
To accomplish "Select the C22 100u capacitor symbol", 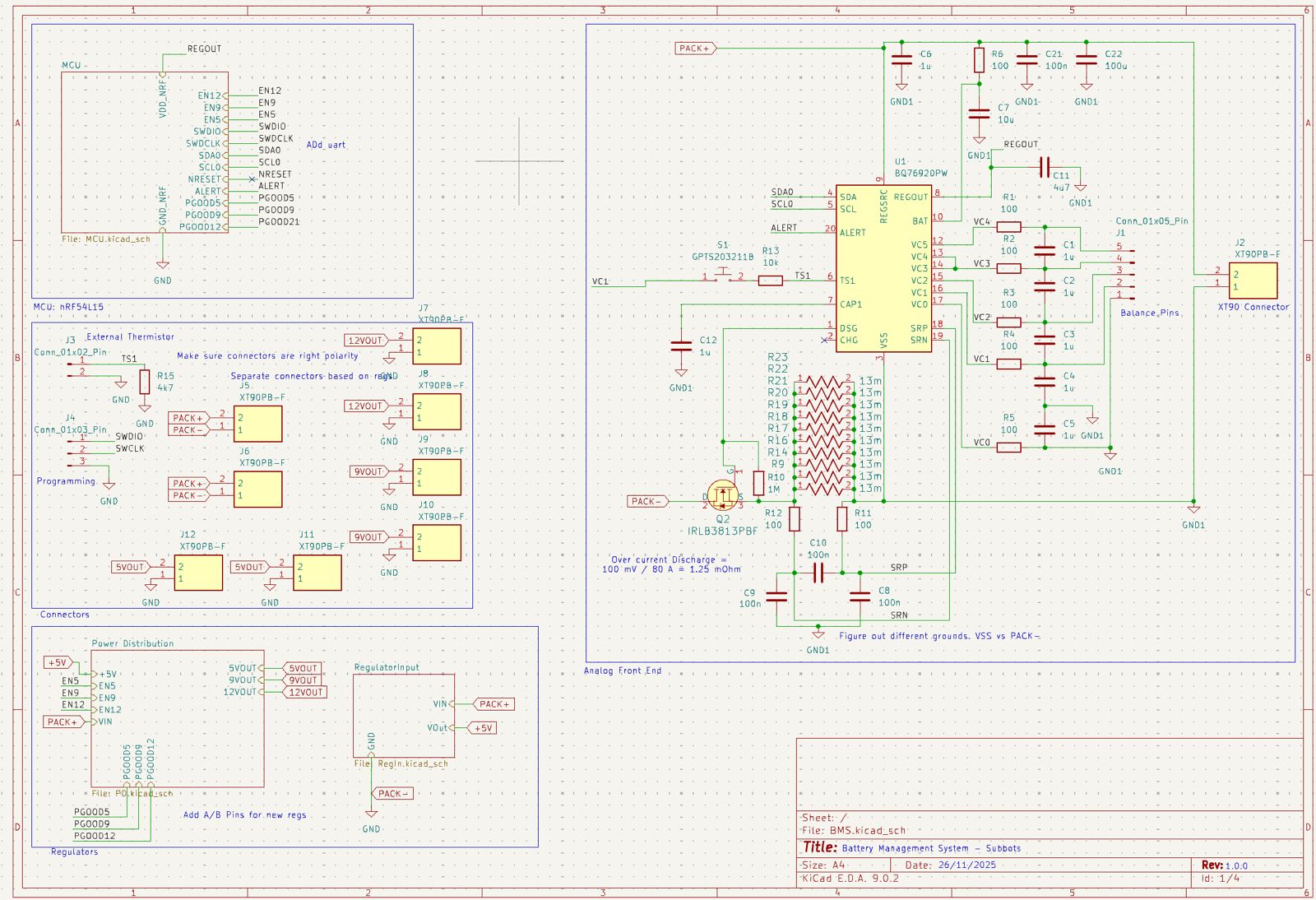I will (x=1087, y=60).
